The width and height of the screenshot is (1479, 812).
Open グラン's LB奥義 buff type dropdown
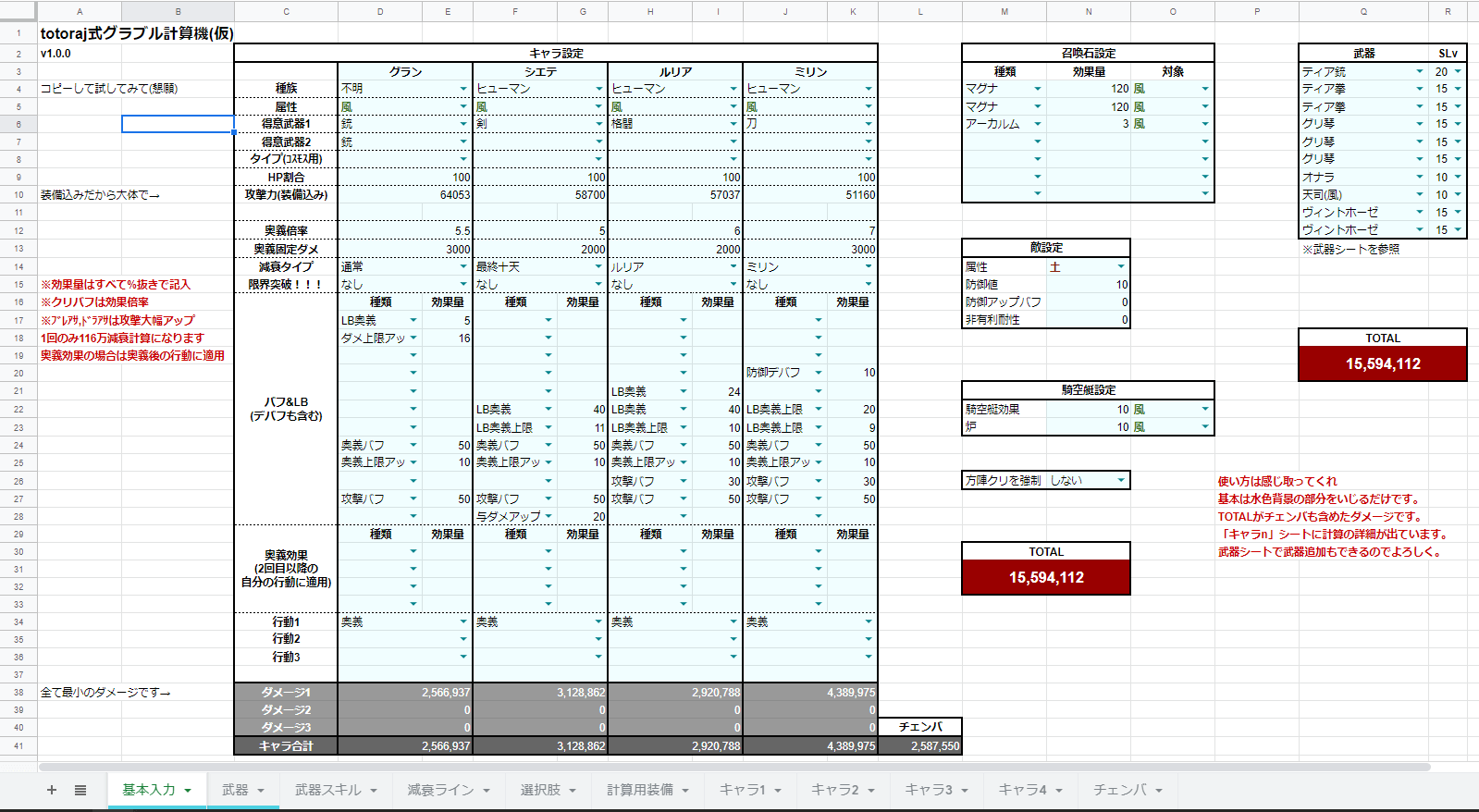(x=413, y=321)
